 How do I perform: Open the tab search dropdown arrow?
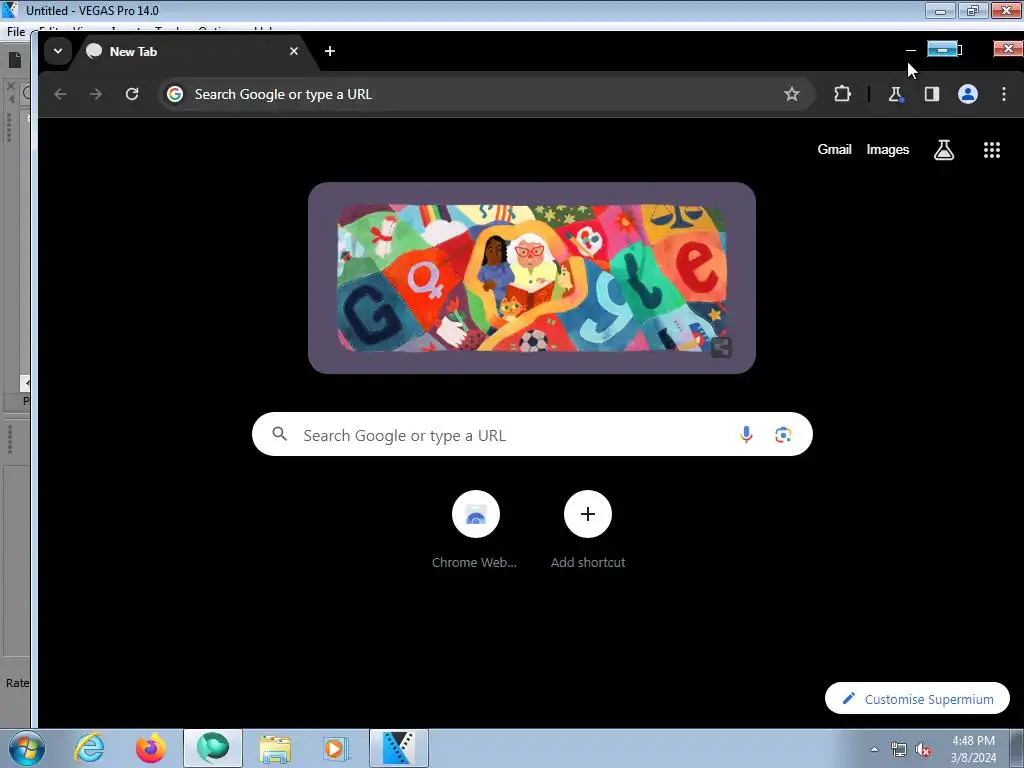tap(57, 51)
